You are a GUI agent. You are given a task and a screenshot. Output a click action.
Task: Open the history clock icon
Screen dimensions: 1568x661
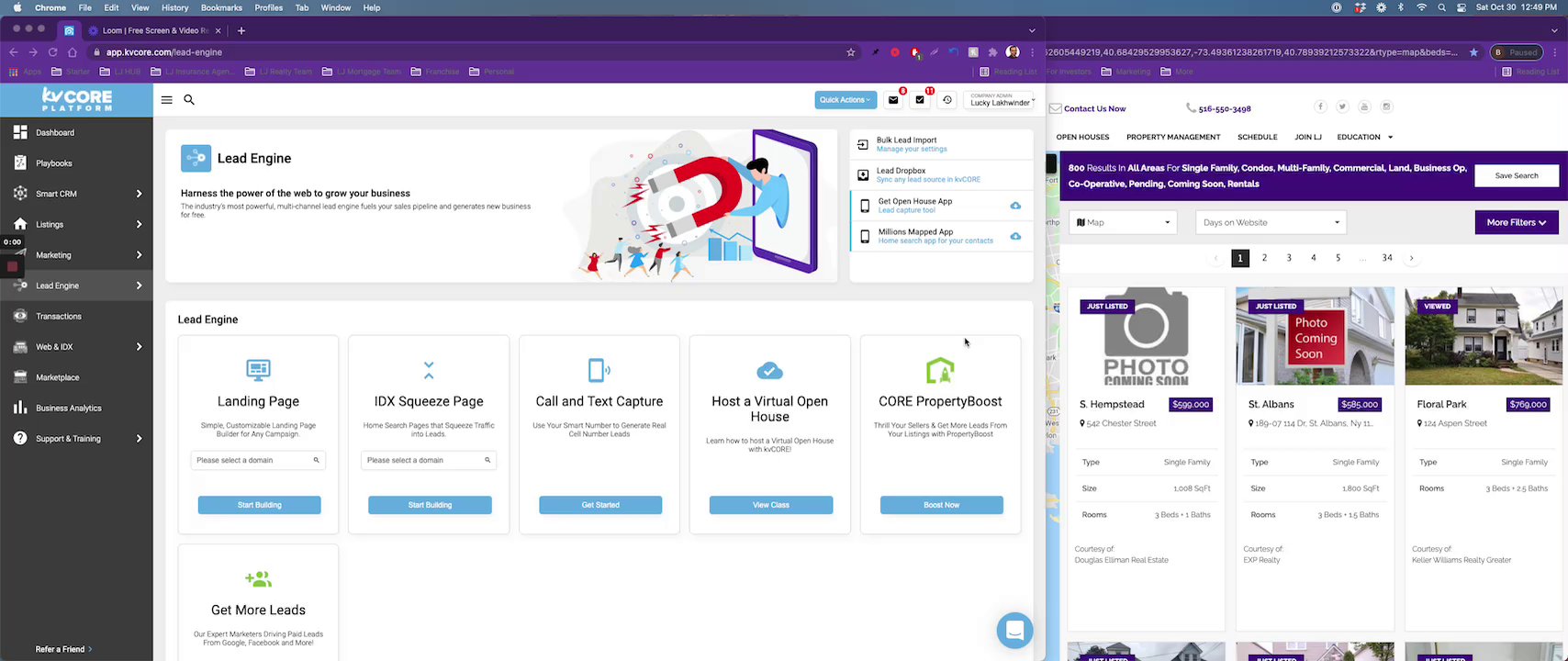click(x=947, y=100)
